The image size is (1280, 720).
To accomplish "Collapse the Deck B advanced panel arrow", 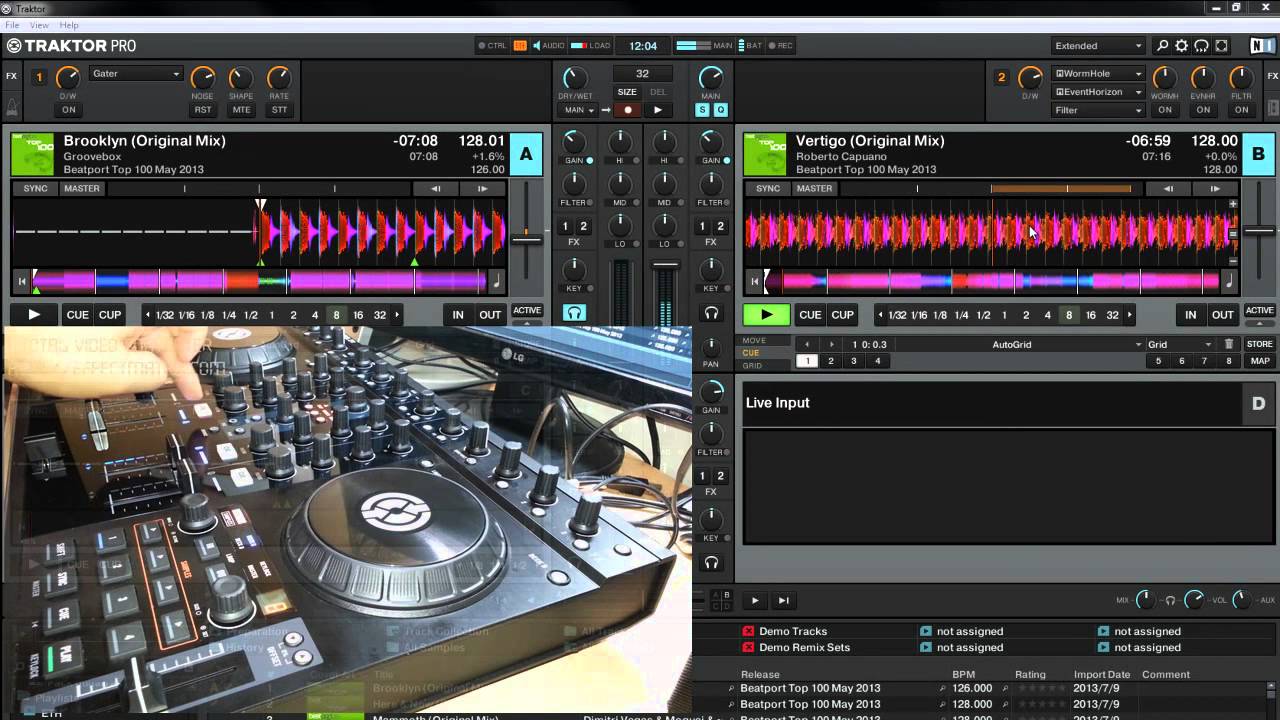I will 1259,325.
